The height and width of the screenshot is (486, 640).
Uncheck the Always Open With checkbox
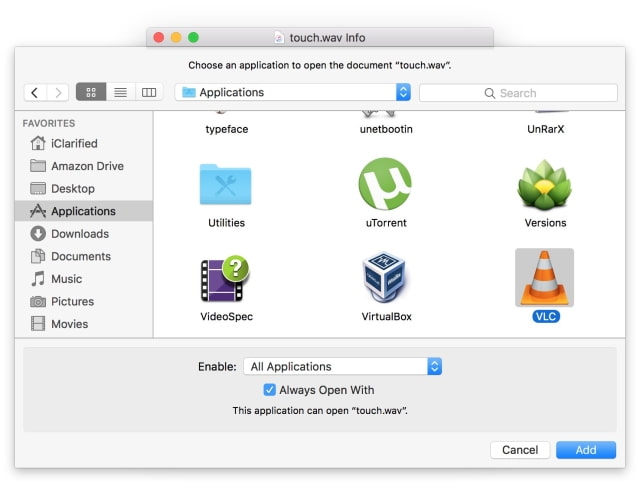click(269, 390)
